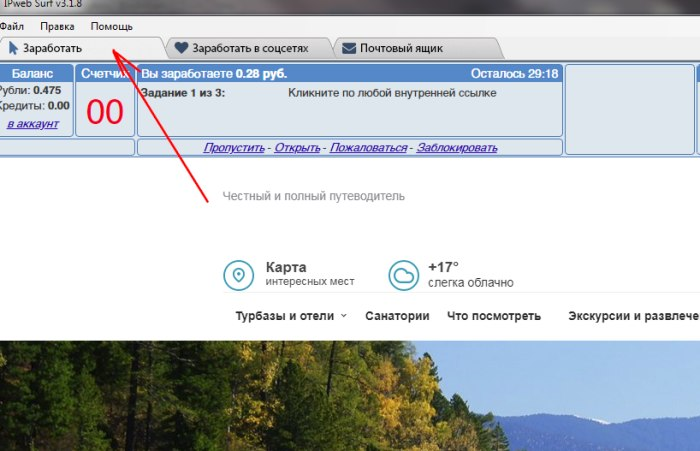Block the site with the Заблокировать link

point(456,148)
